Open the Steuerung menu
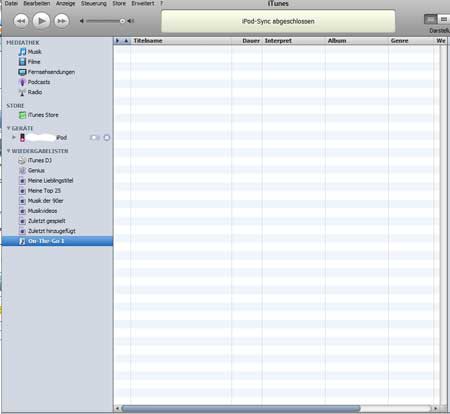Screen dimensions: 450x414 tap(94, 3)
